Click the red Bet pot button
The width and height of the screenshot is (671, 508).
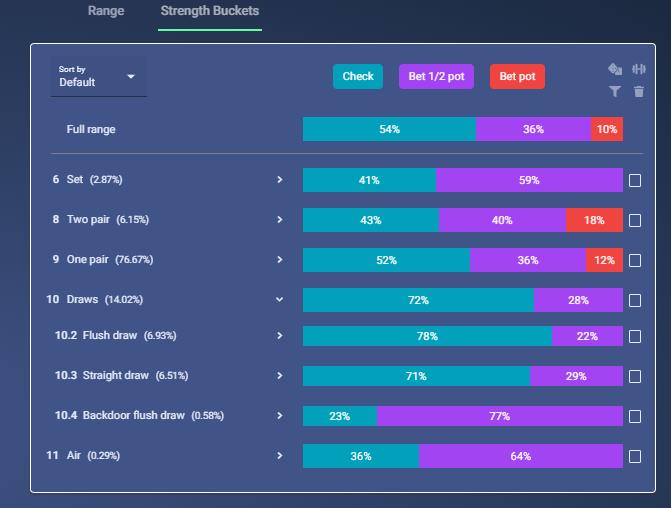[517, 77]
